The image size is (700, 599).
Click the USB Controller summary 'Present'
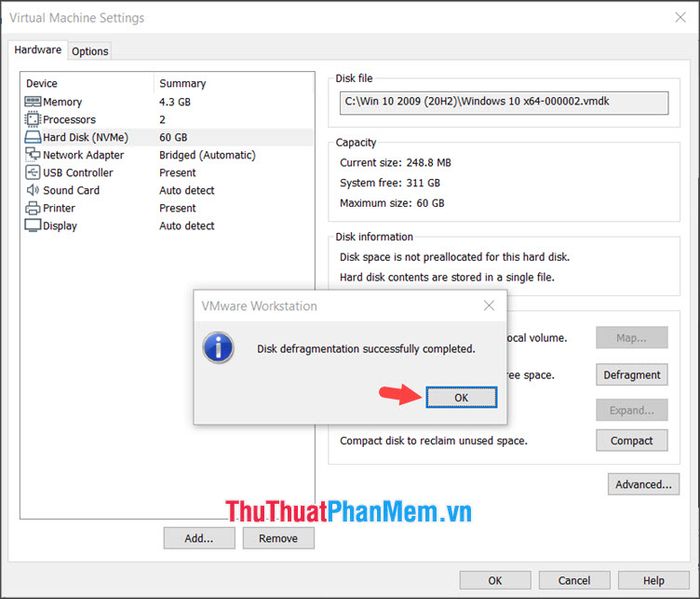178,173
